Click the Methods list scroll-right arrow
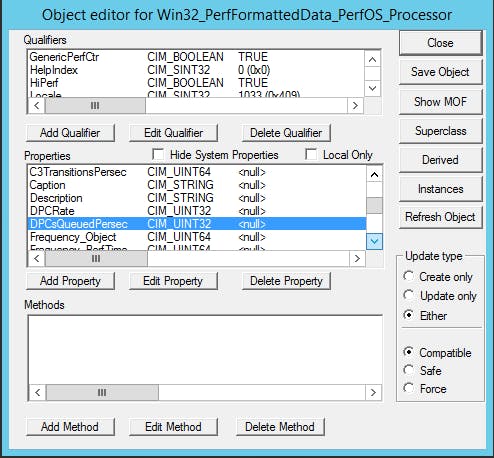 tap(373, 392)
